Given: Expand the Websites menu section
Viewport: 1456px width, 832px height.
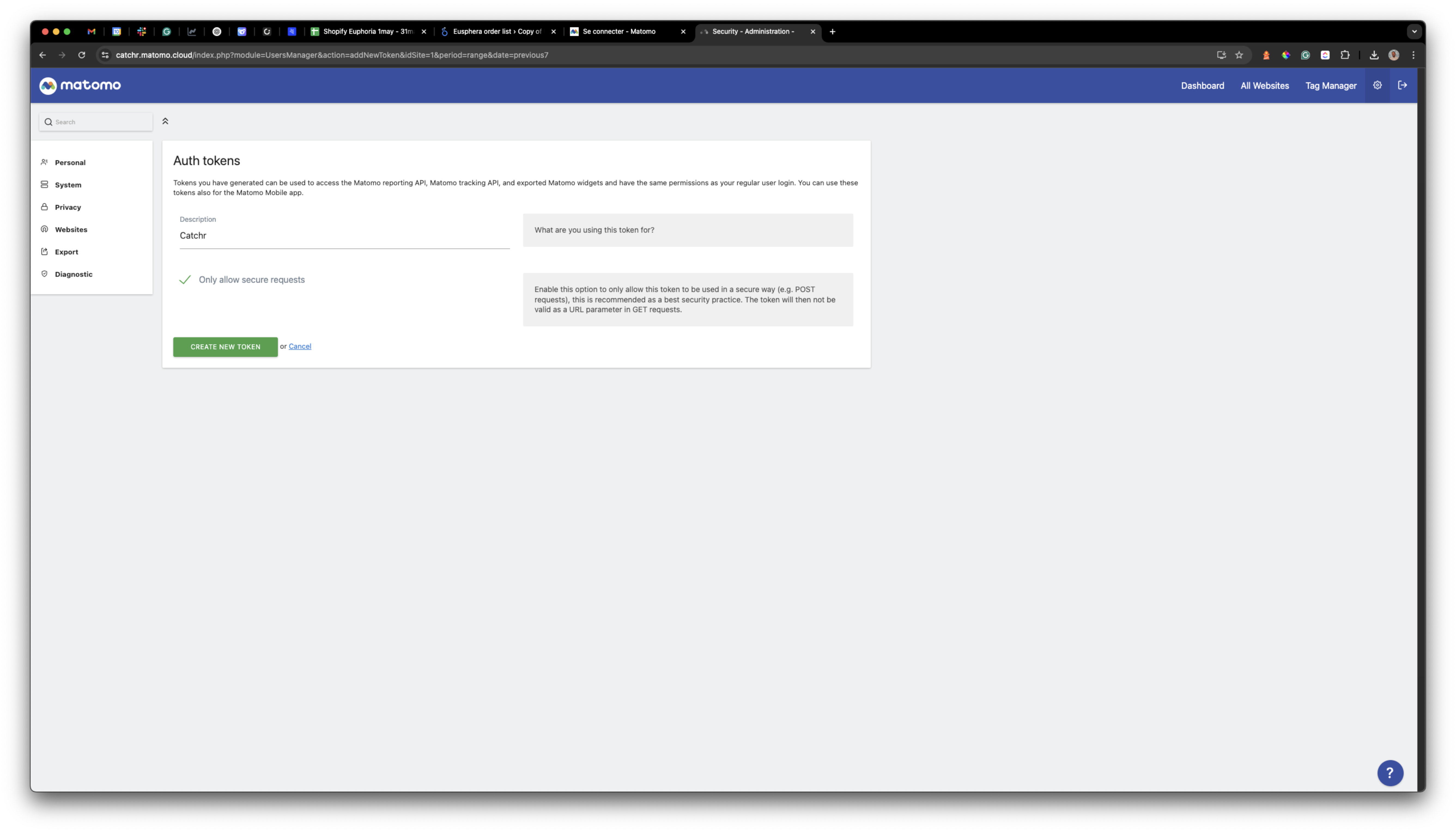Looking at the screenshot, I should [71, 229].
